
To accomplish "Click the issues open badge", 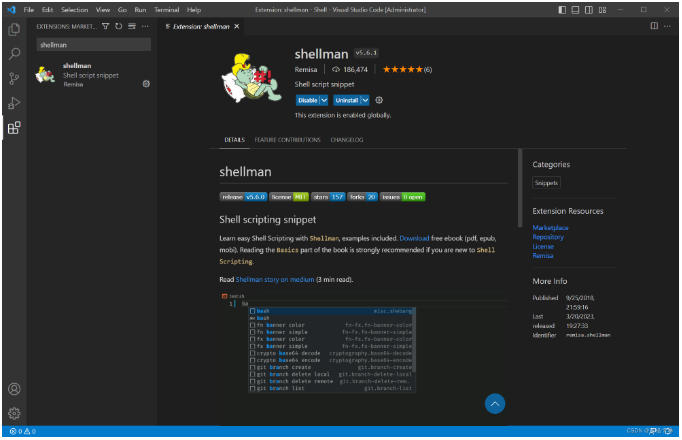I will tap(402, 197).
